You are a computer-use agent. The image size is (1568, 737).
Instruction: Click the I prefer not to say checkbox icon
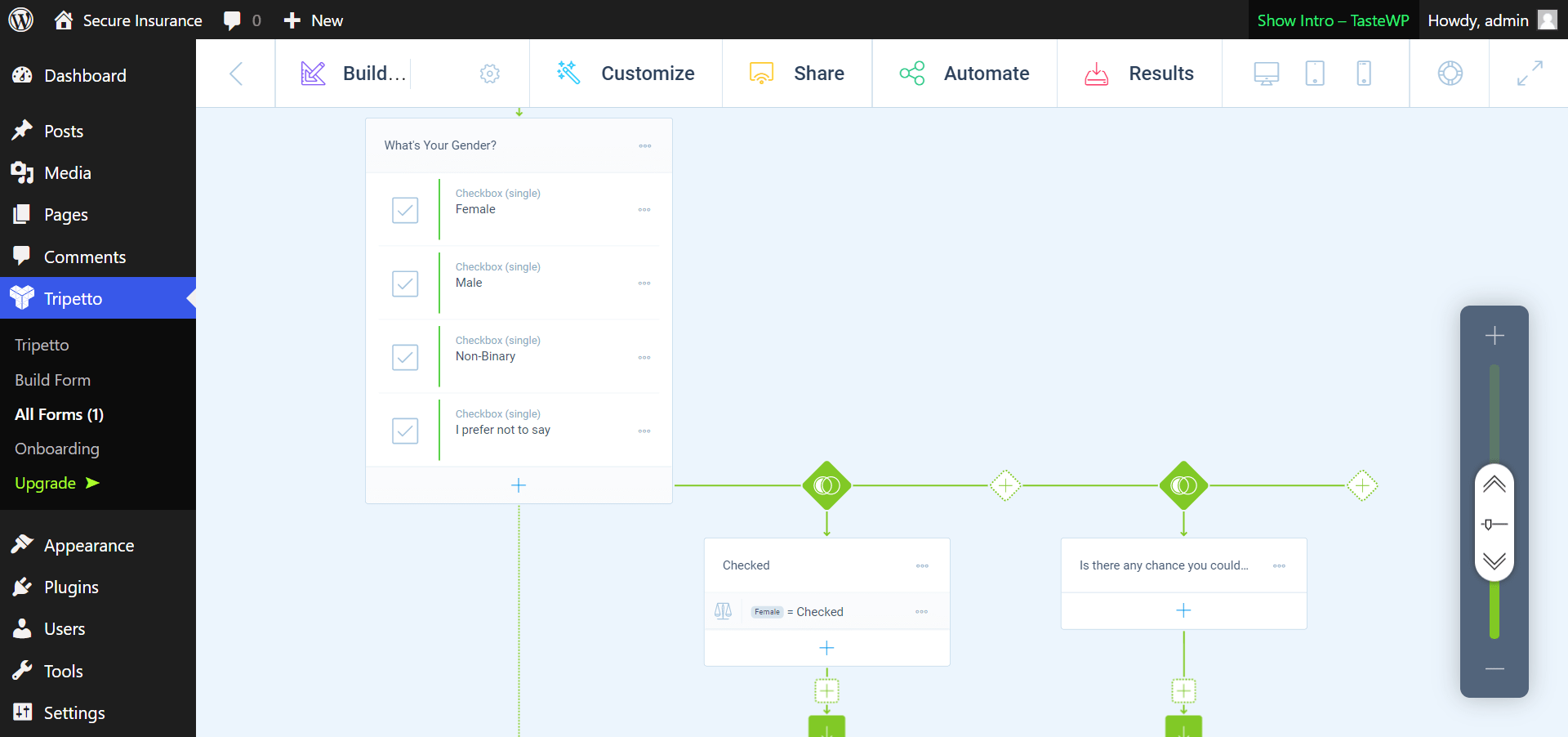405,431
